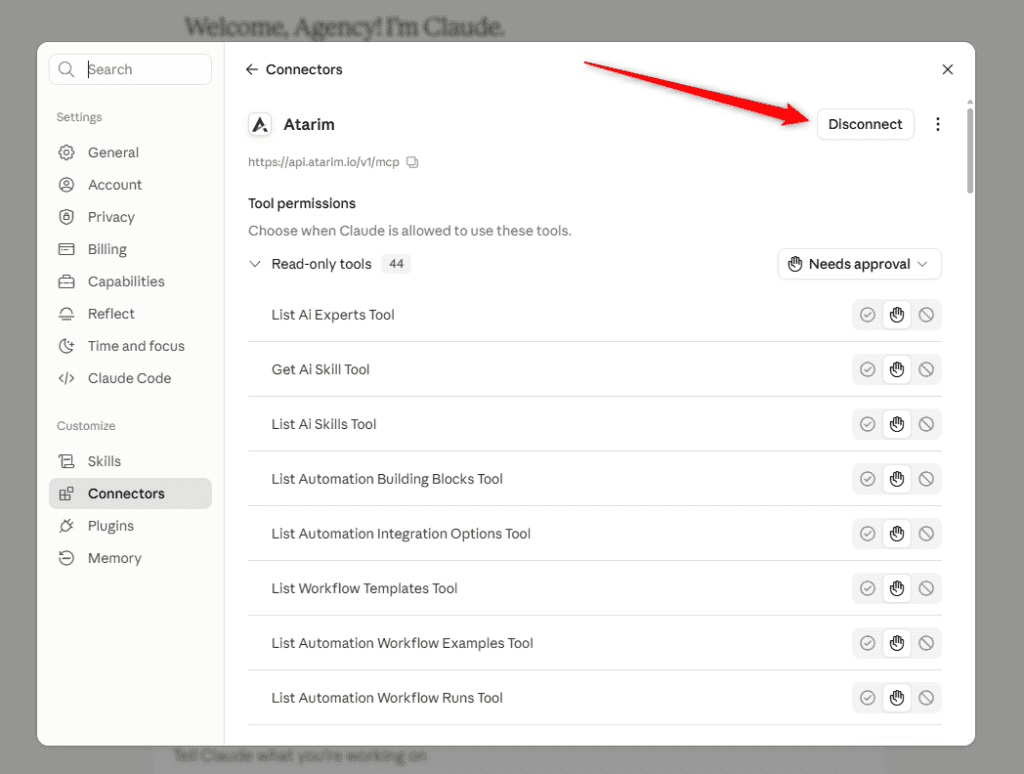Image resolution: width=1024 pixels, height=774 pixels.
Task: Always allow List Workflow Templates Tool
Action: pyautogui.click(x=867, y=589)
